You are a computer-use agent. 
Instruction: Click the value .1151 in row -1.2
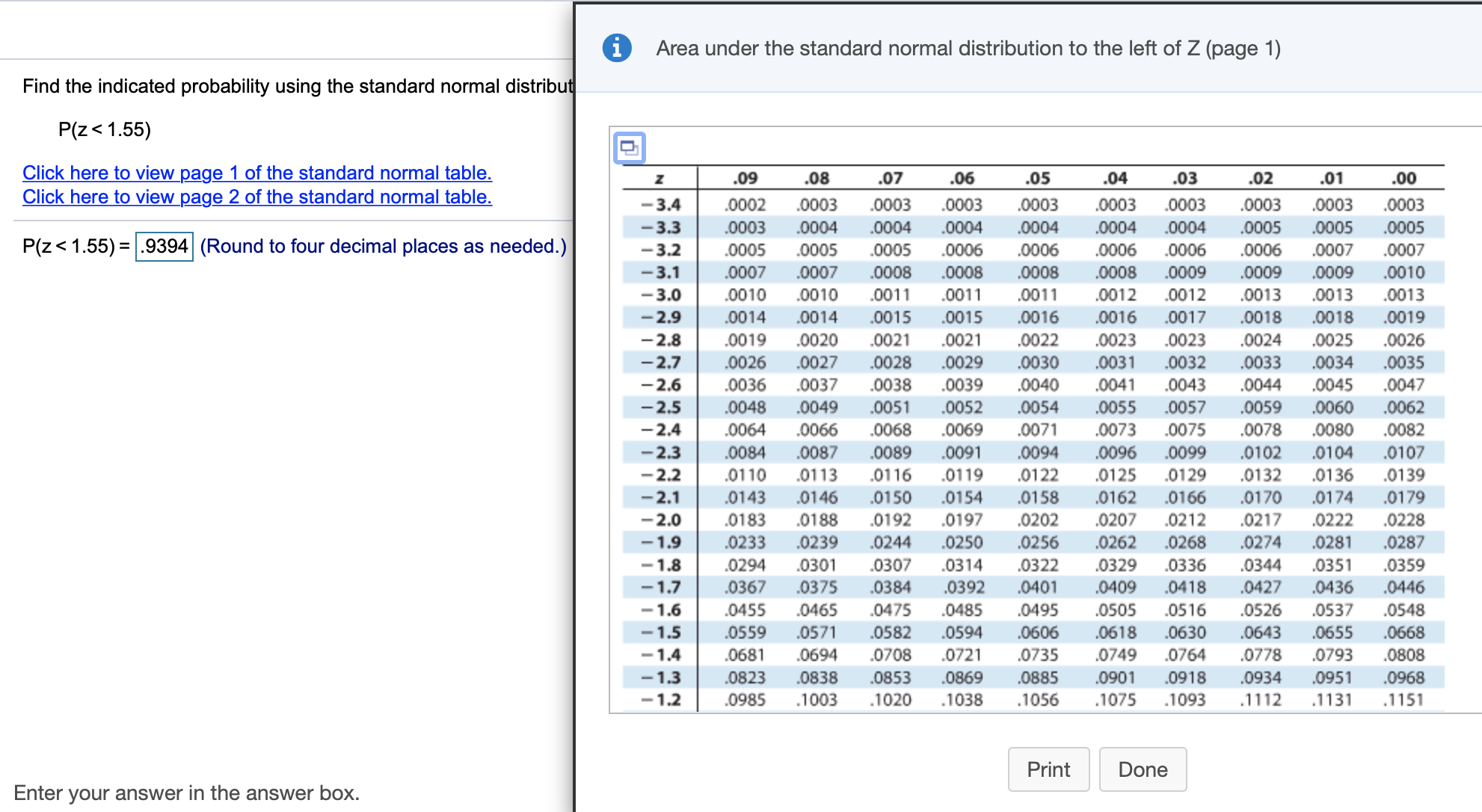point(1403,700)
